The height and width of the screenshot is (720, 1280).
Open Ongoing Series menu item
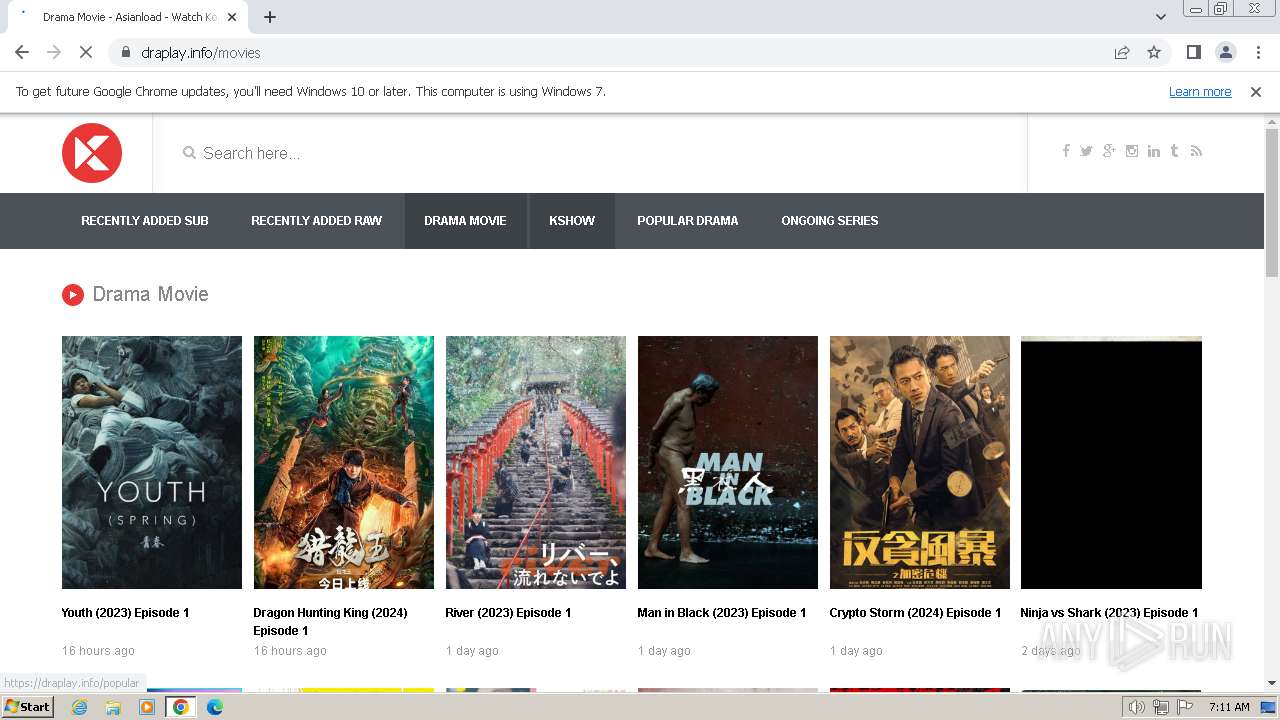(830, 221)
